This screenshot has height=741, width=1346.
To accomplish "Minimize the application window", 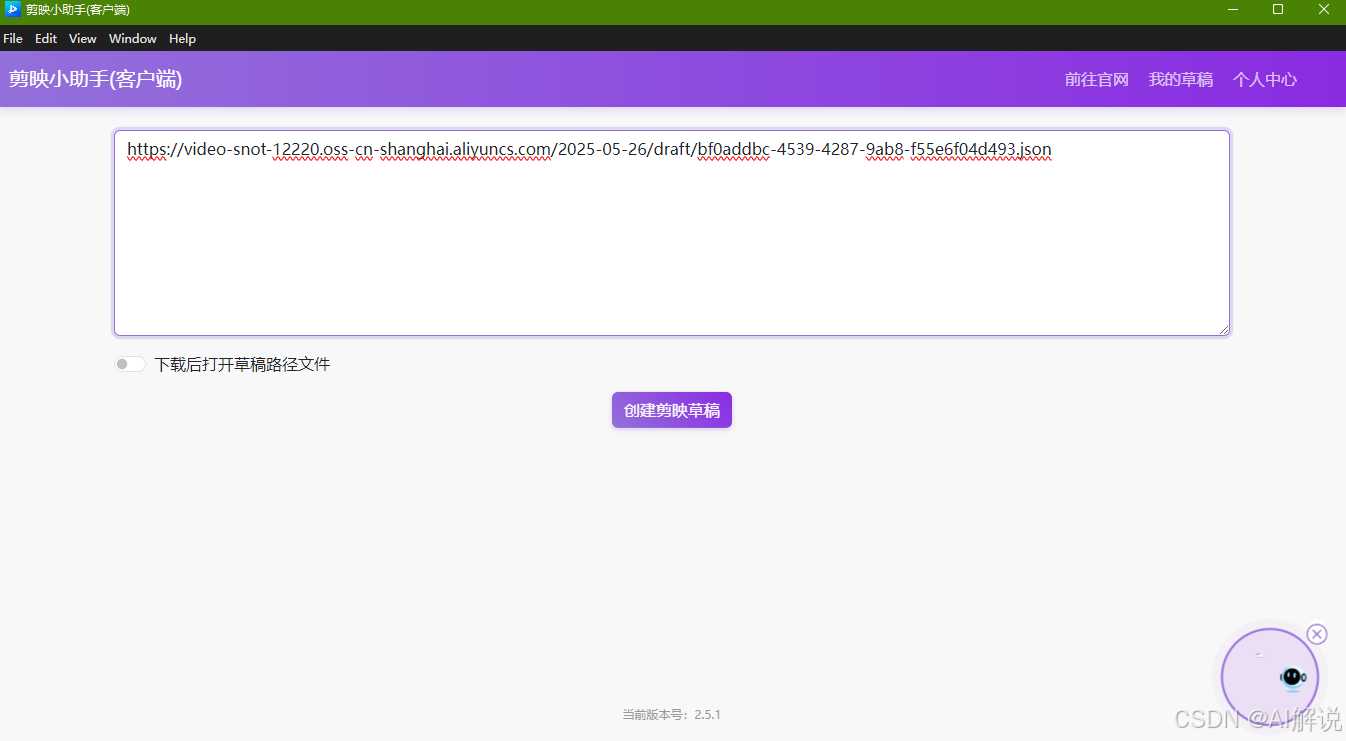I will click(1233, 10).
